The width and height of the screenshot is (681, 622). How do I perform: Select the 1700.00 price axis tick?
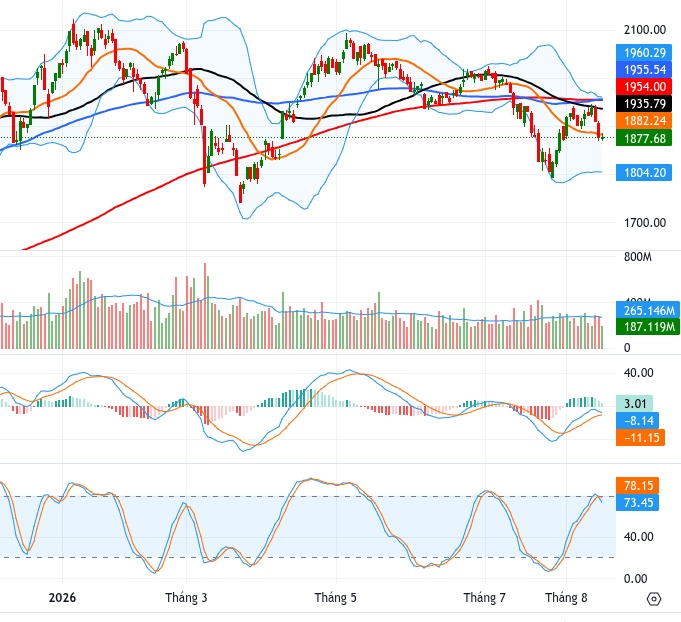click(x=645, y=223)
